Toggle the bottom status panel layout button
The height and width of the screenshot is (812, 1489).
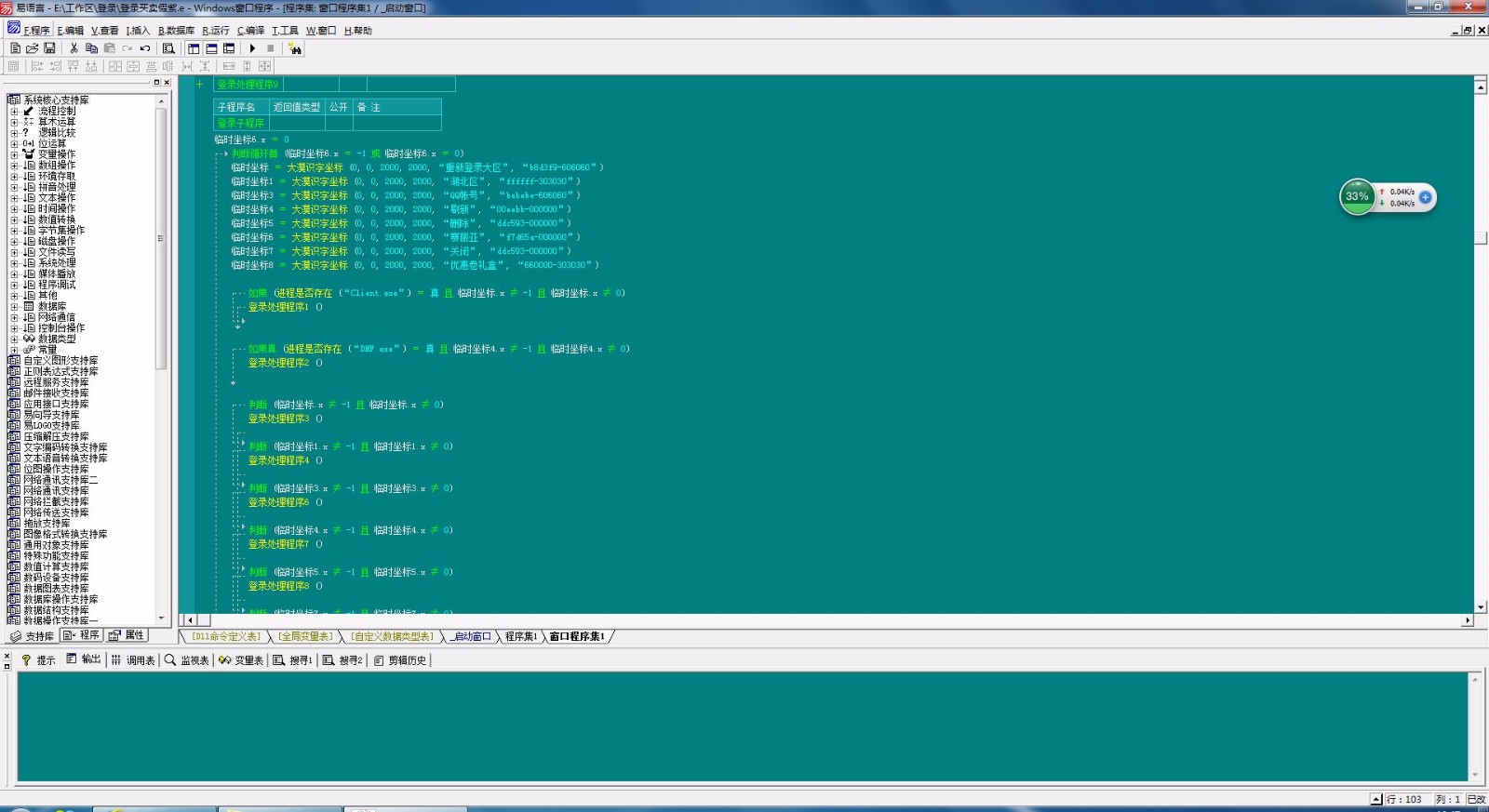pyautogui.click(x=211, y=48)
